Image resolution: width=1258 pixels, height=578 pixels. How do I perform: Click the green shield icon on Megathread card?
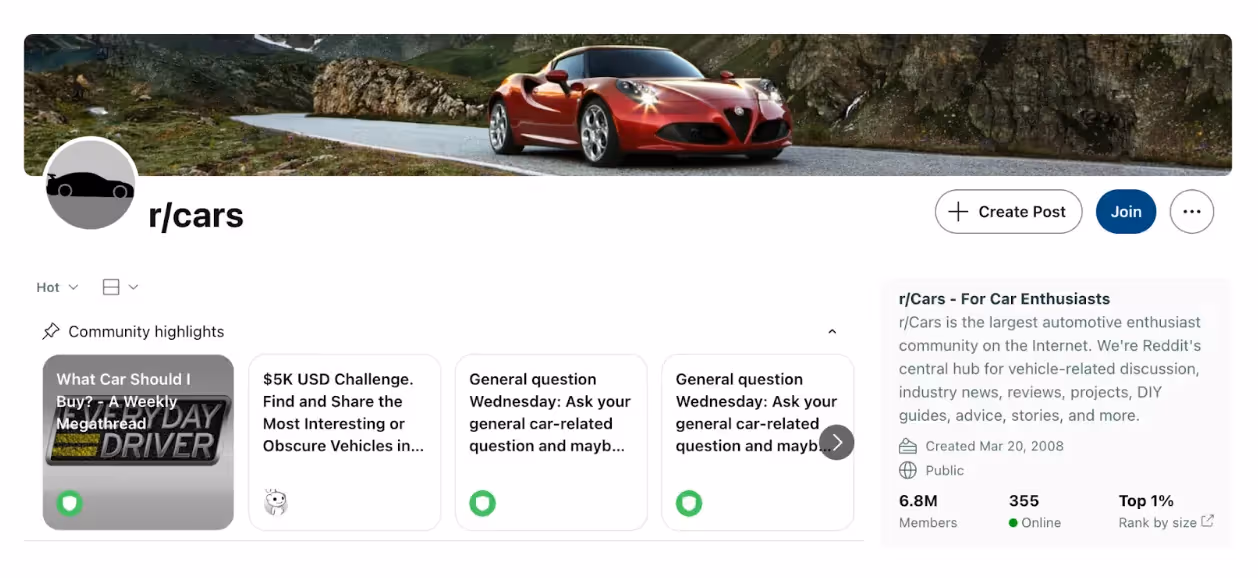(x=69, y=503)
